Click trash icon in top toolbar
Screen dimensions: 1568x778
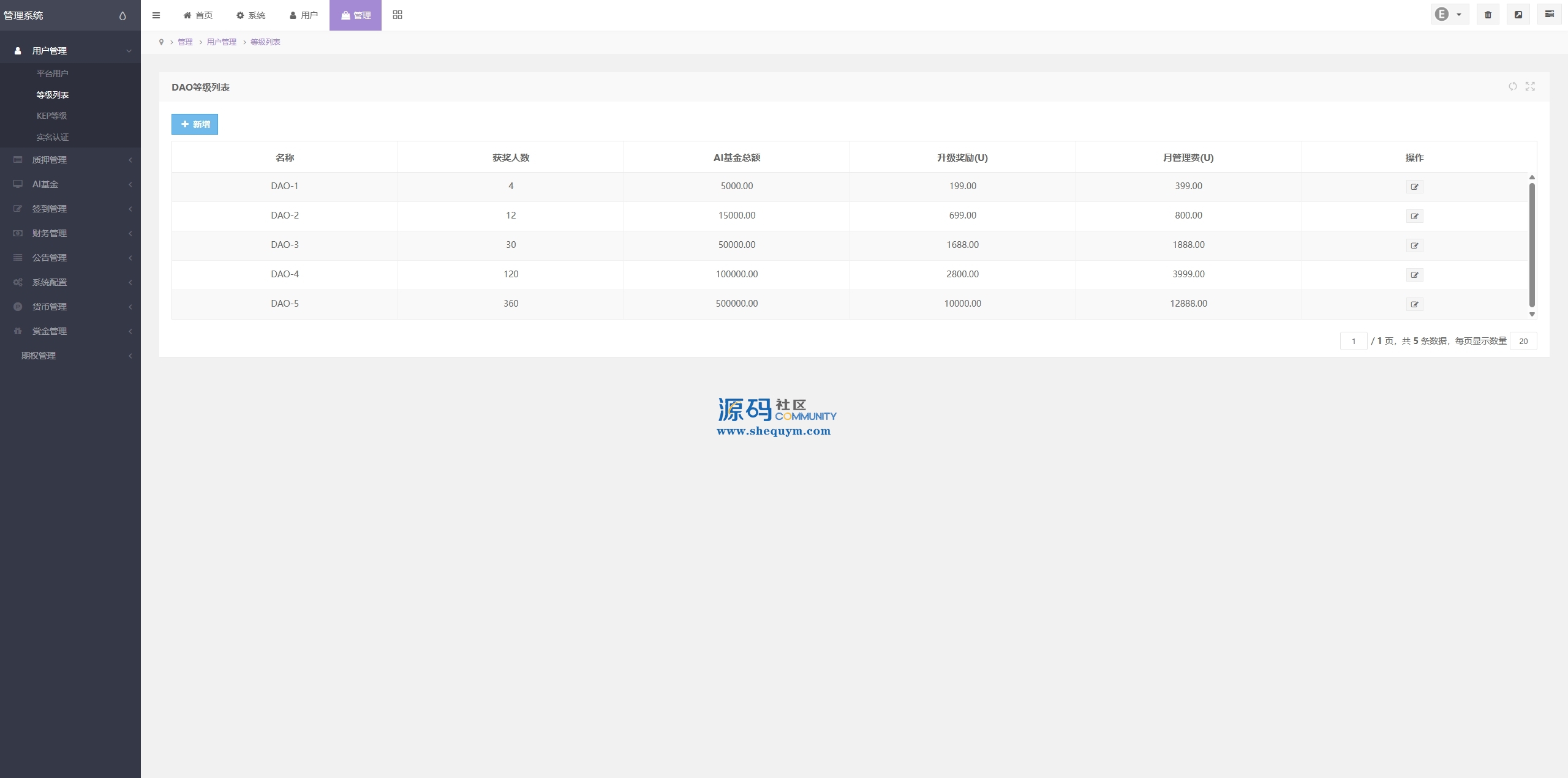[x=1488, y=15]
